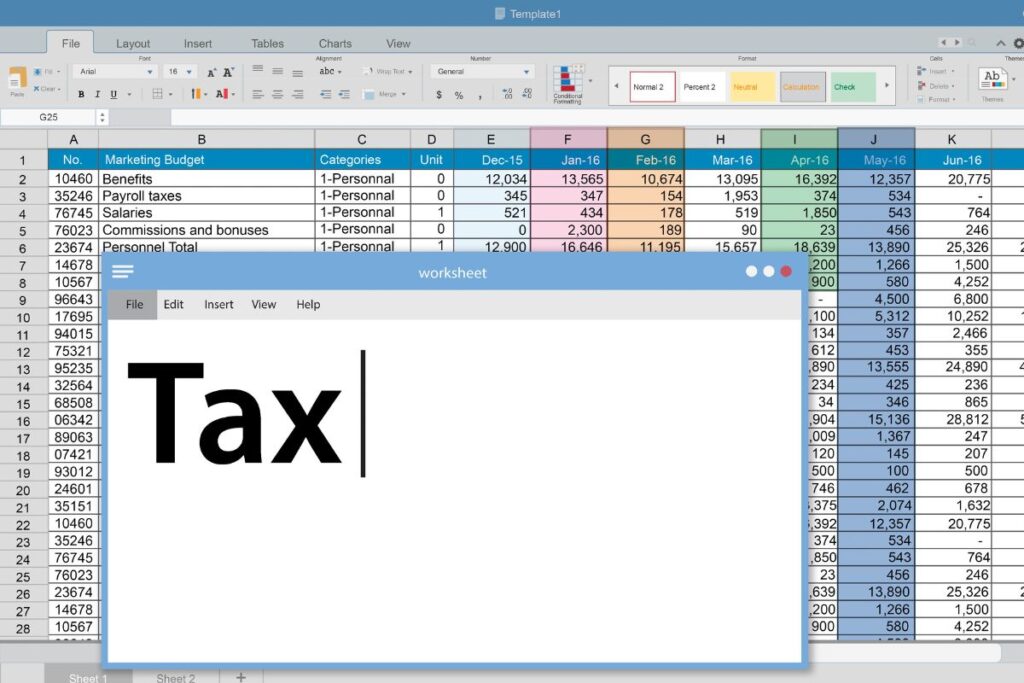This screenshot has width=1024, height=683.
Task: Apply the Calculation cell style
Action: coord(803,87)
